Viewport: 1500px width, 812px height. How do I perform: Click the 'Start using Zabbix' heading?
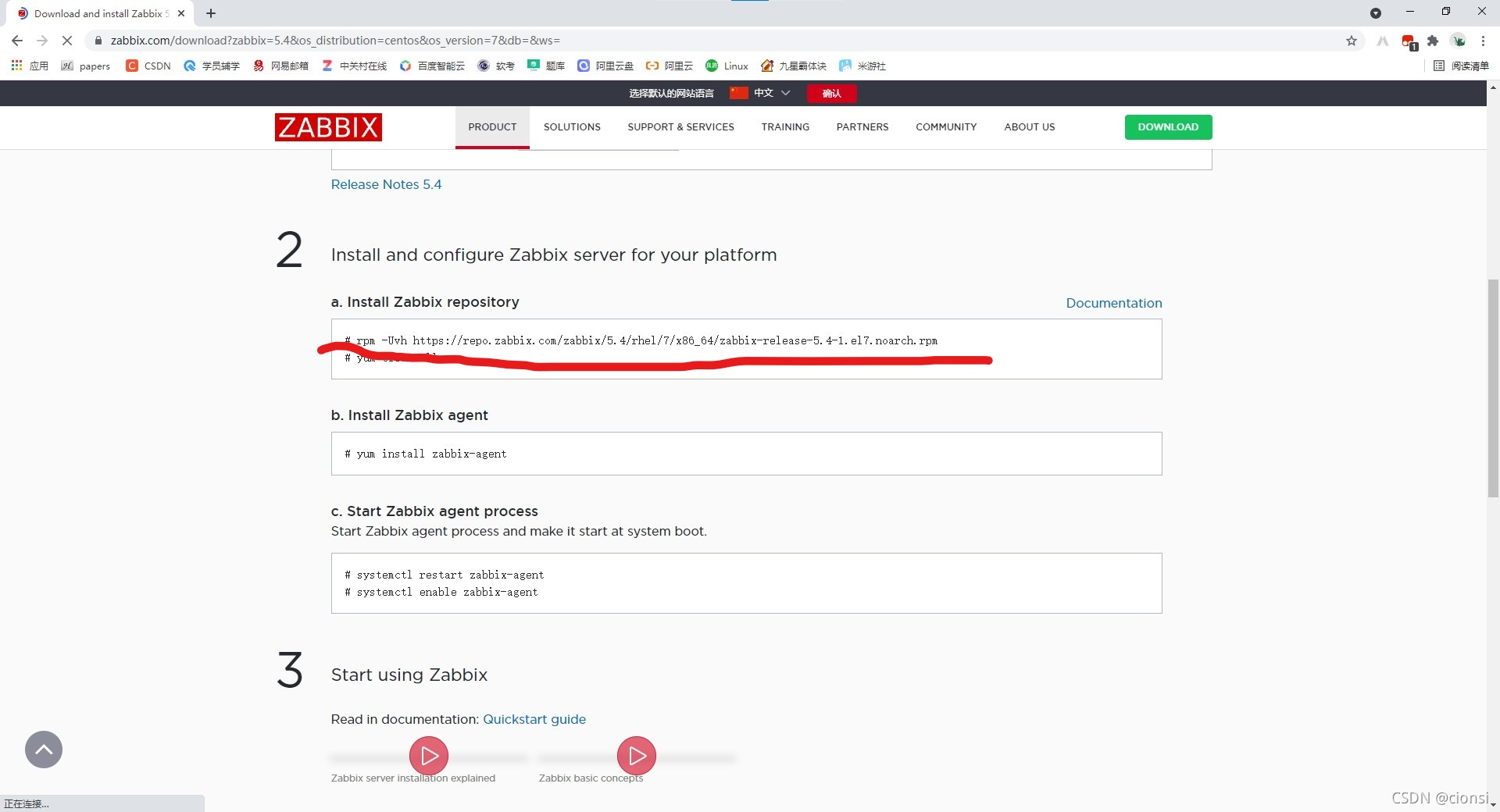pos(409,675)
